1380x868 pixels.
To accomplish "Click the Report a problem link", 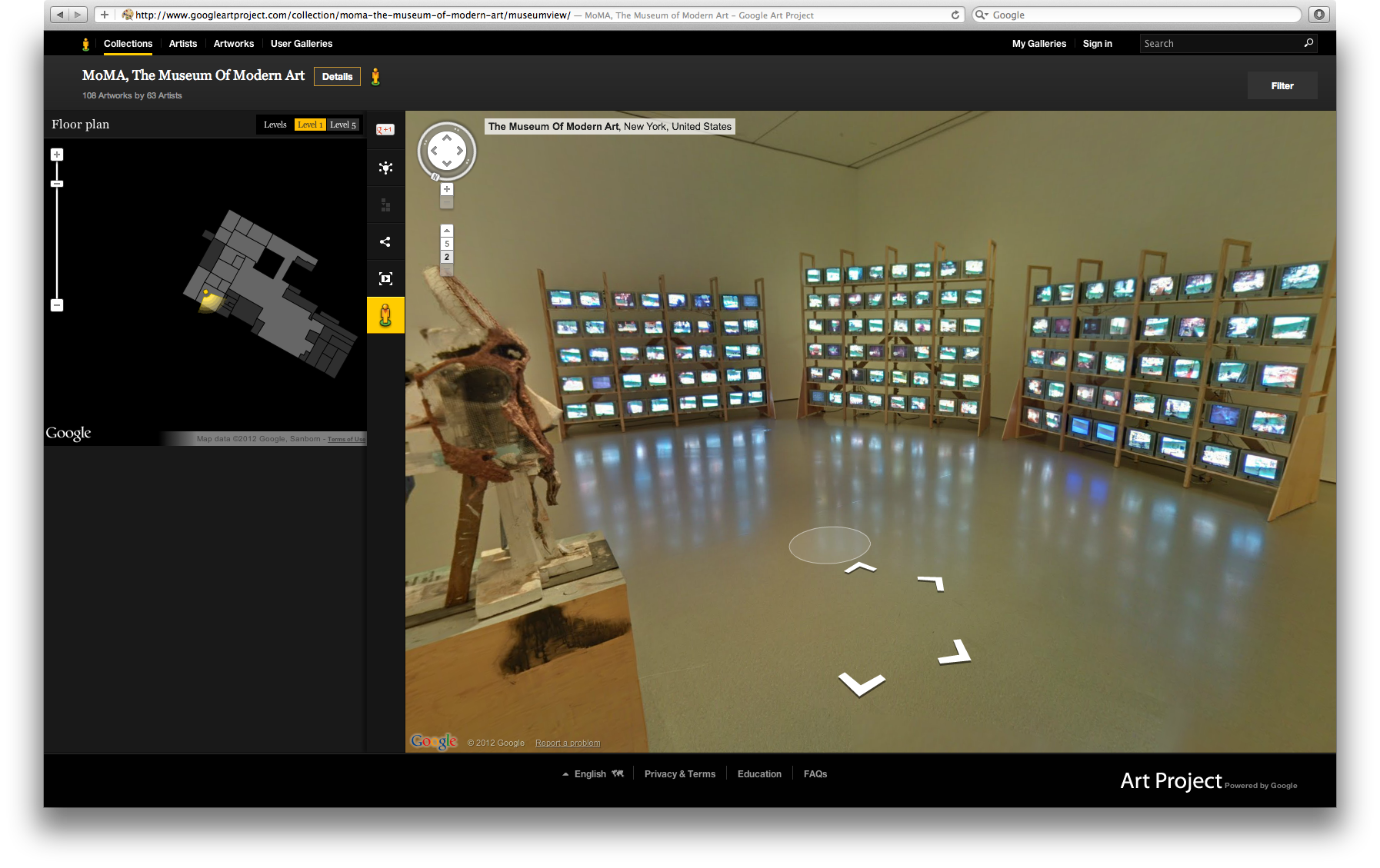I will [x=567, y=743].
